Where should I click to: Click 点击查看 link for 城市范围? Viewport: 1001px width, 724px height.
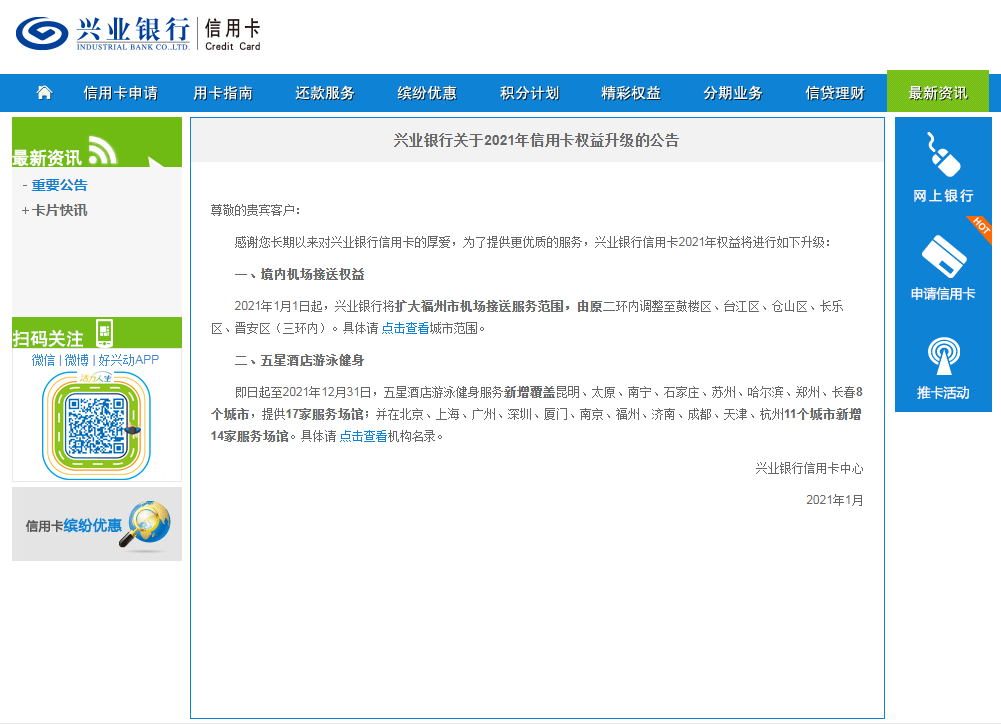coord(405,328)
